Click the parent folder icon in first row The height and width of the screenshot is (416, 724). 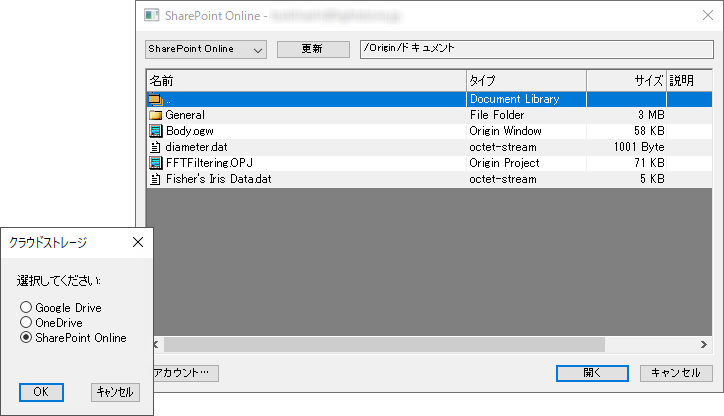[x=155, y=99]
